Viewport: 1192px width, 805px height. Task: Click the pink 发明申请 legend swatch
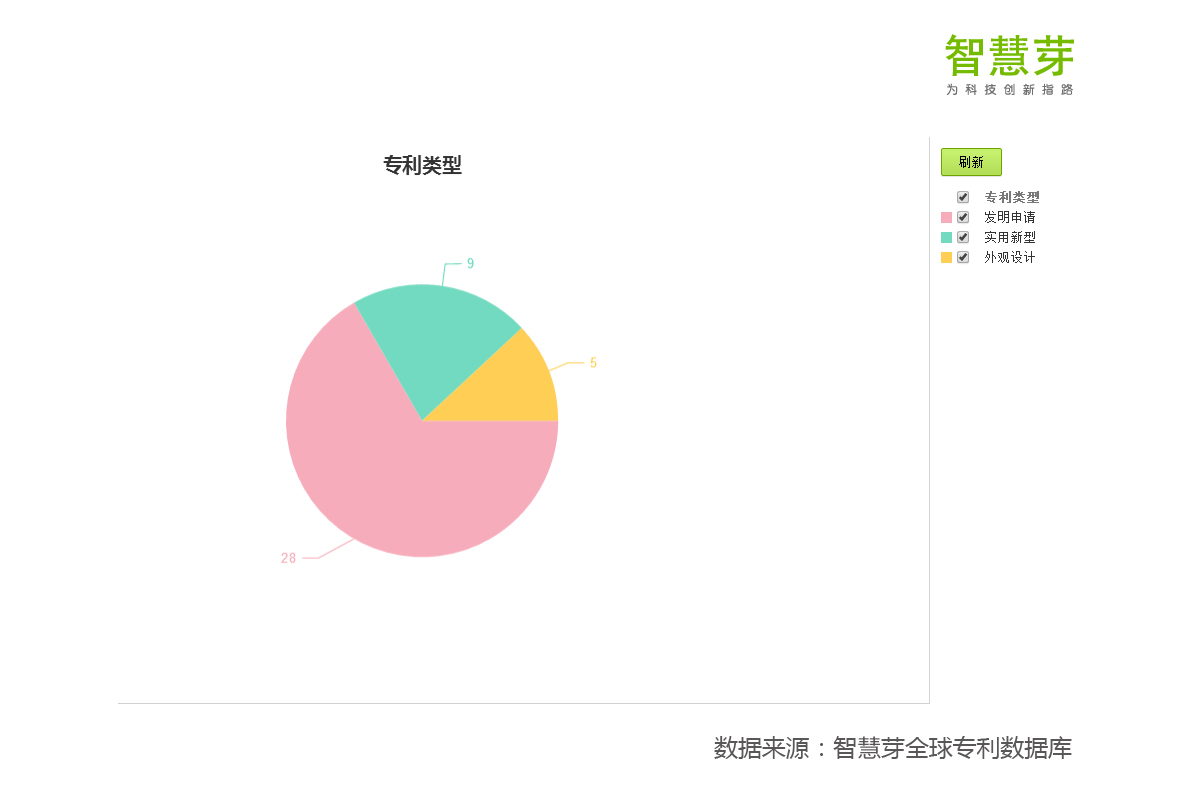point(946,217)
